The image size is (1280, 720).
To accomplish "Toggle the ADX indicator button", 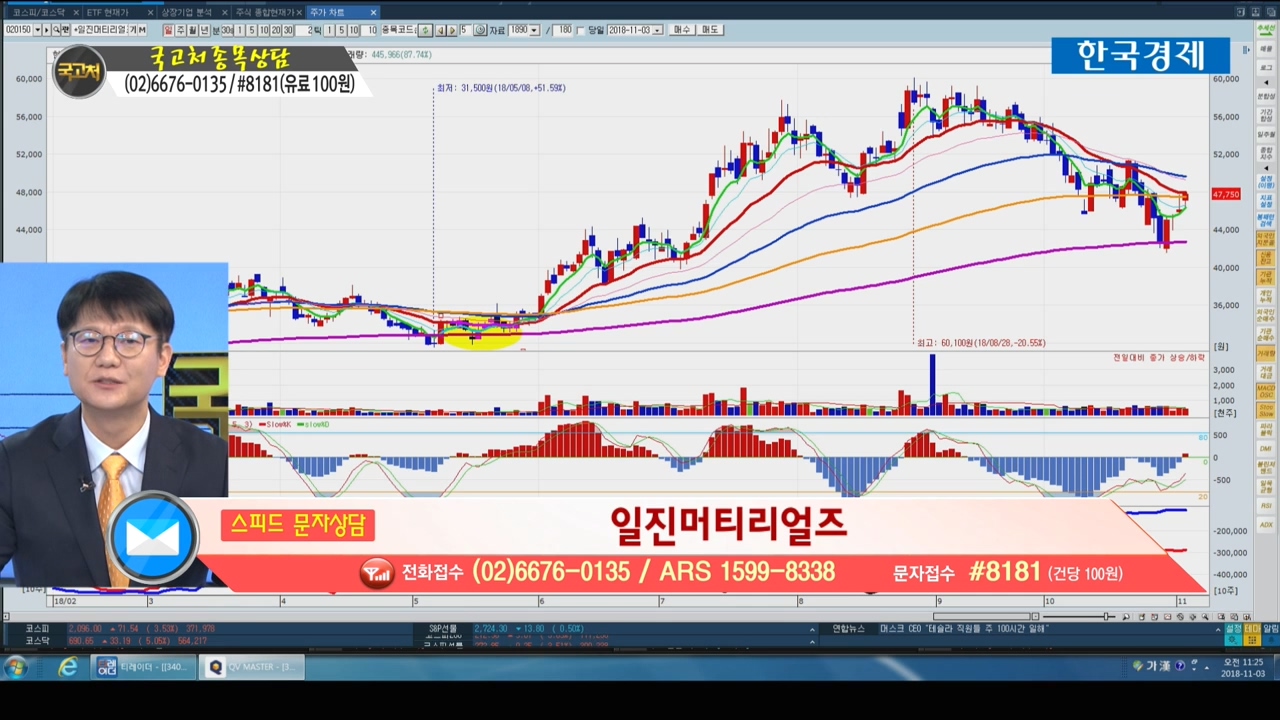I will [1266, 525].
